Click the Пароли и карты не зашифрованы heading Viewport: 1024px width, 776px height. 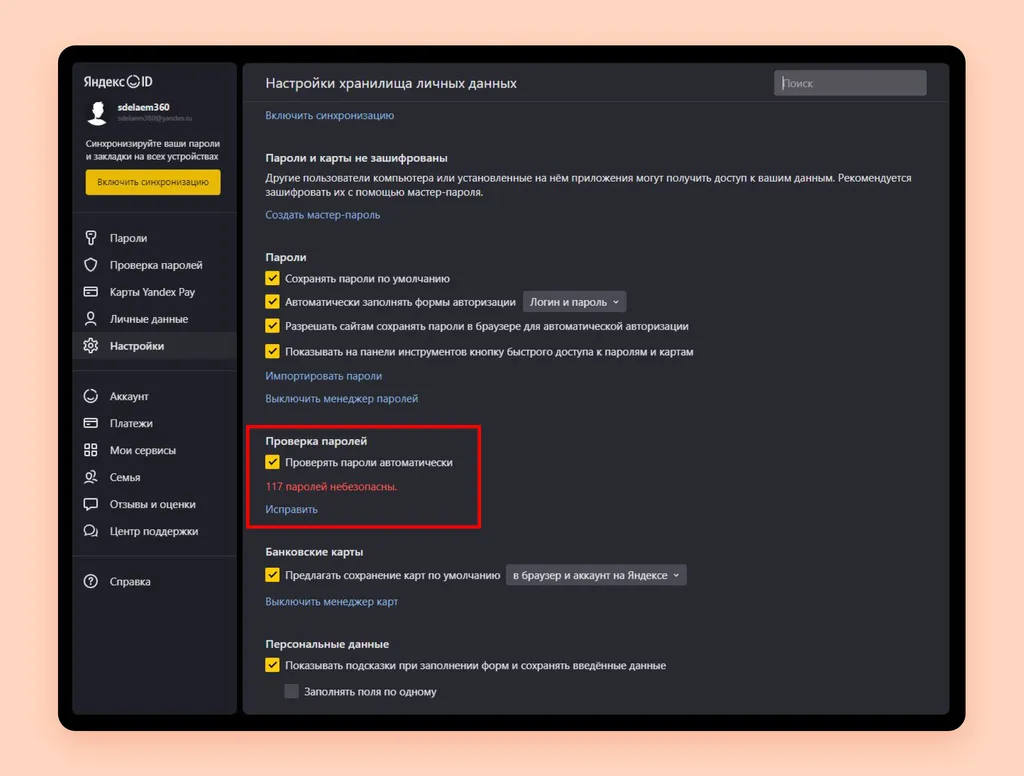[x=356, y=157]
